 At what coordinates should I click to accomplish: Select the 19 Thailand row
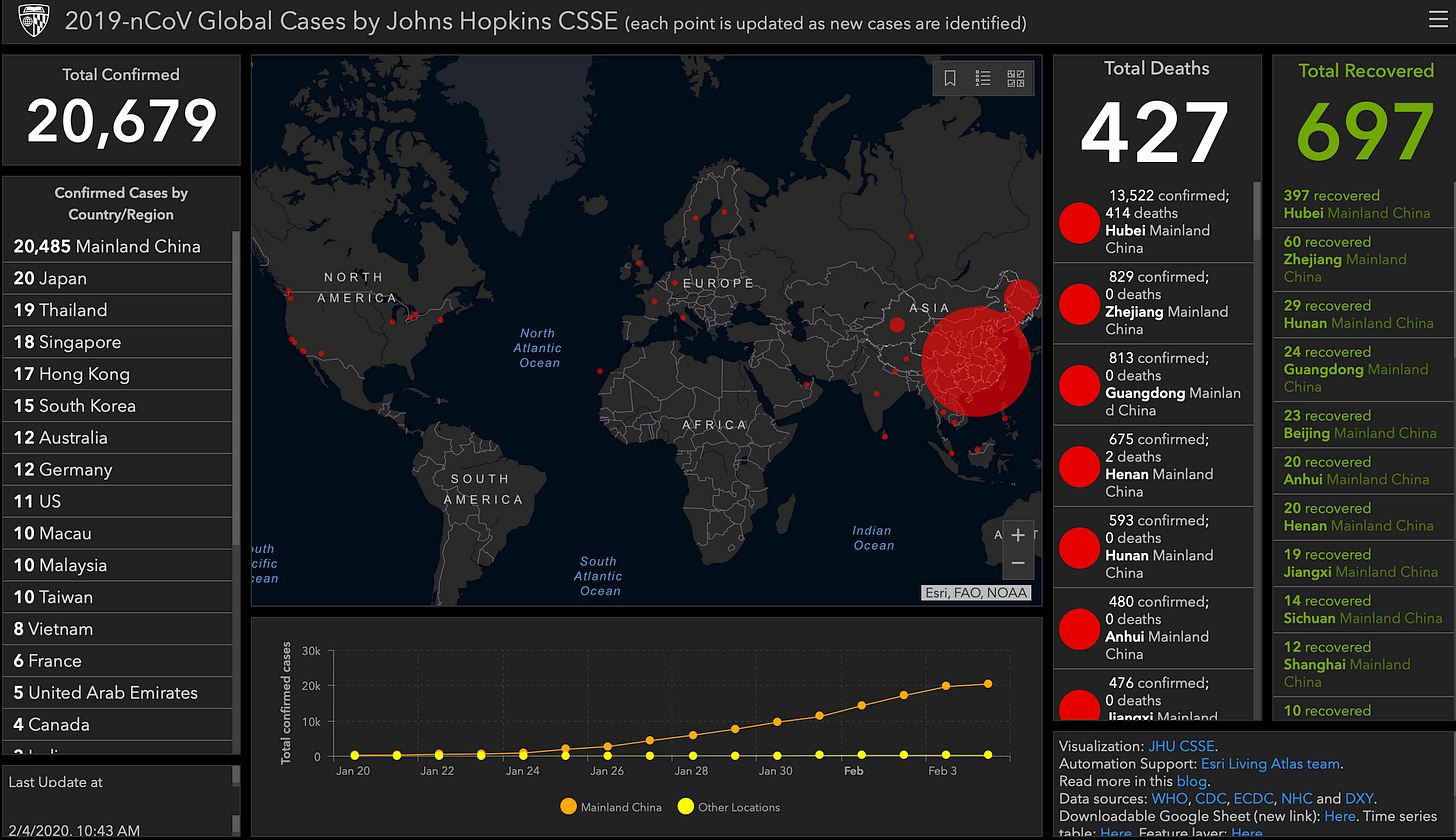pyautogui.click(x=118, y=310)
